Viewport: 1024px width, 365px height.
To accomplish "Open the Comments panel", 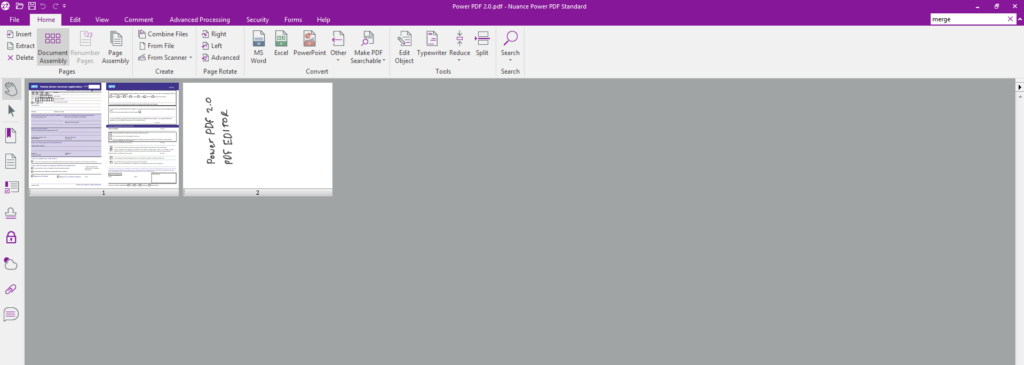I will [x=11, y=314].
